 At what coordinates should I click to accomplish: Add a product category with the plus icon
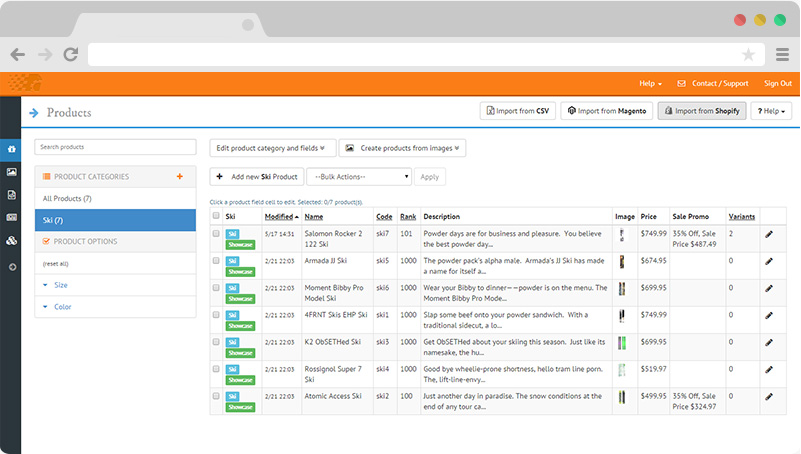click(180, 176)
